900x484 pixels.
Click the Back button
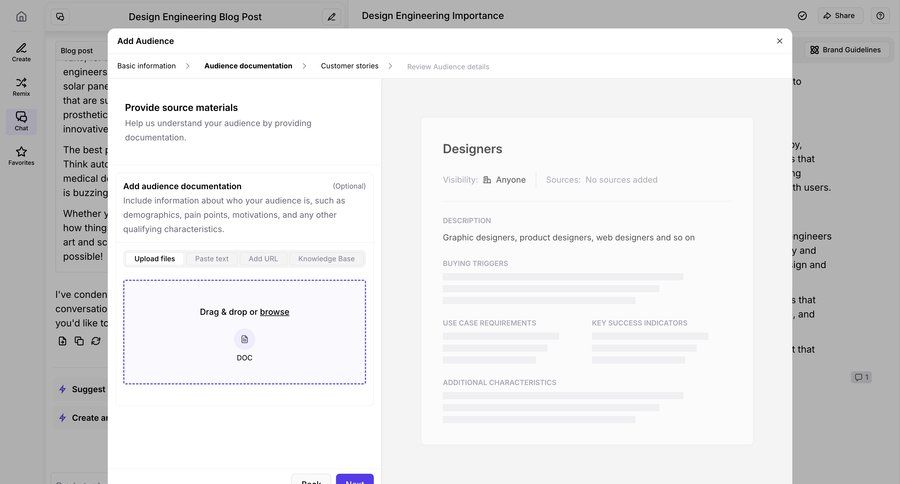click(x=311, y=481)
